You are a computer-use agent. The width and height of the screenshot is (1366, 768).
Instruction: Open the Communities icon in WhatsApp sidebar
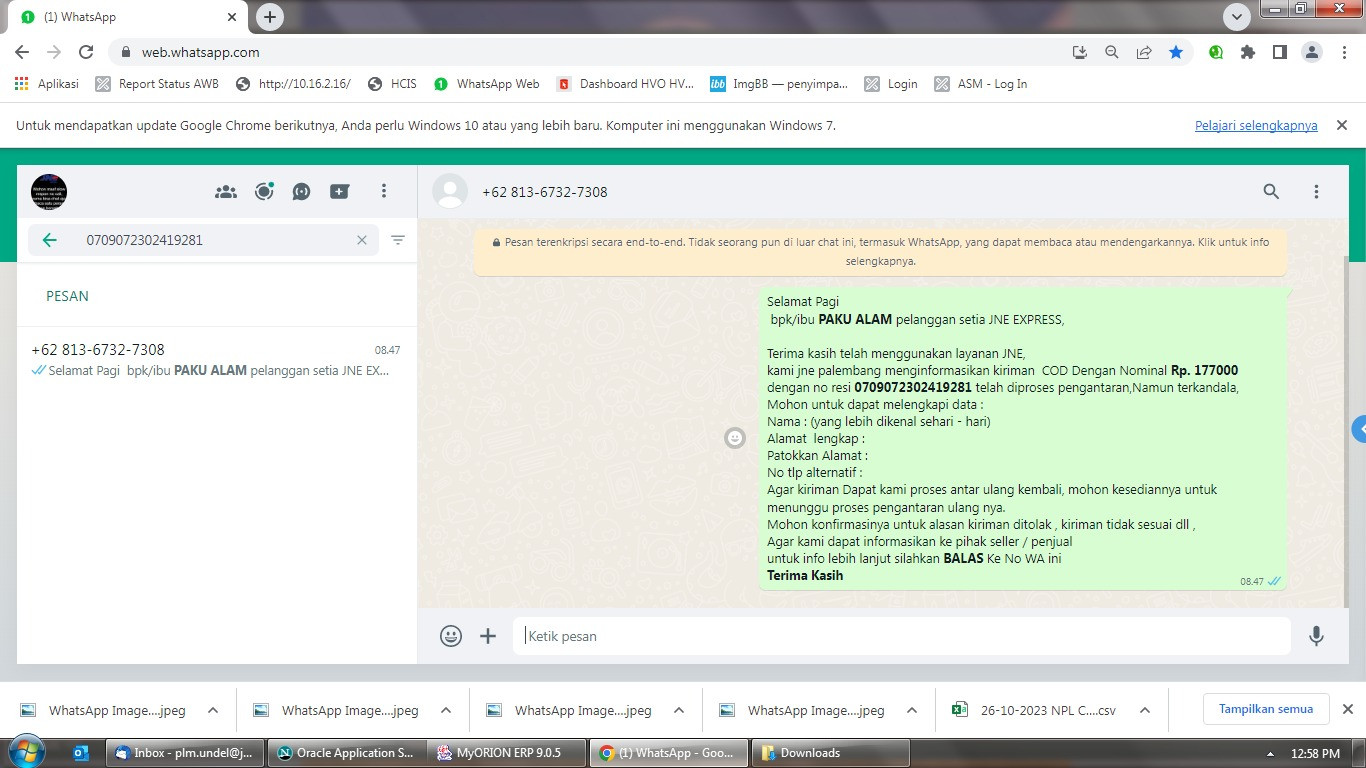(226, 191)
